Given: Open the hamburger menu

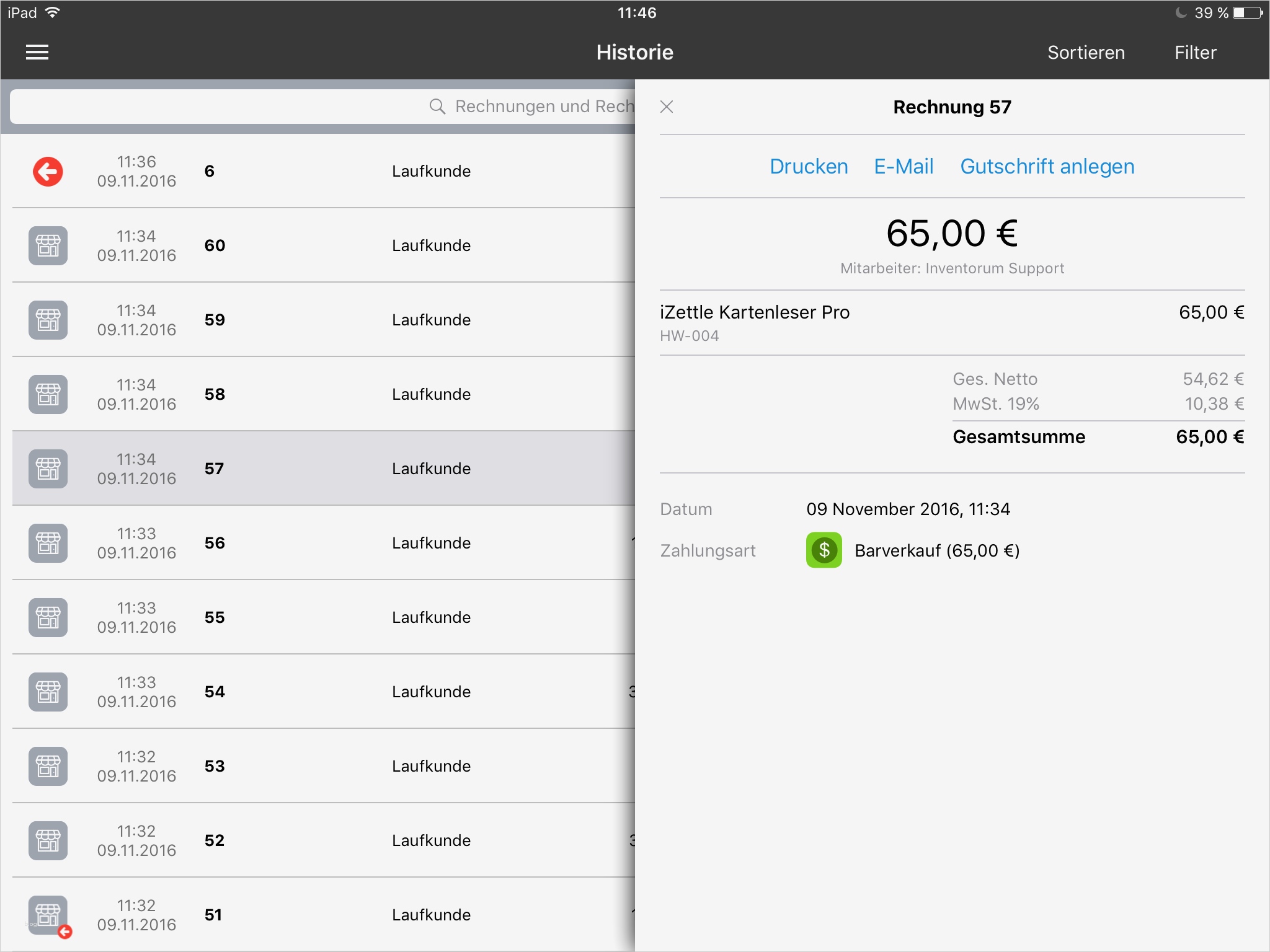Looking at the screenshot, I should pos(37,53).
